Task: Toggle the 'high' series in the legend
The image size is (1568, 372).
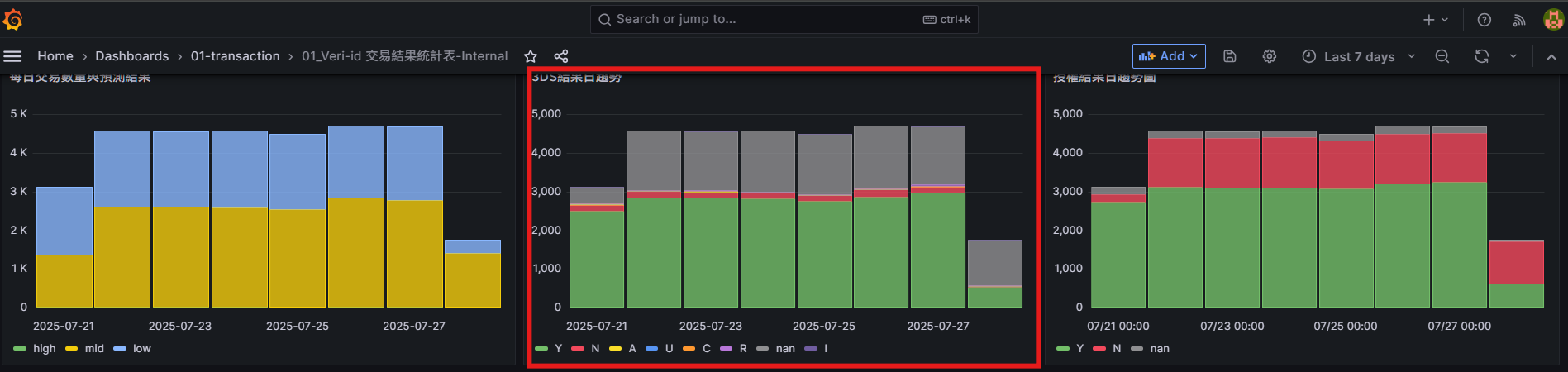Action: click(44, 349)
